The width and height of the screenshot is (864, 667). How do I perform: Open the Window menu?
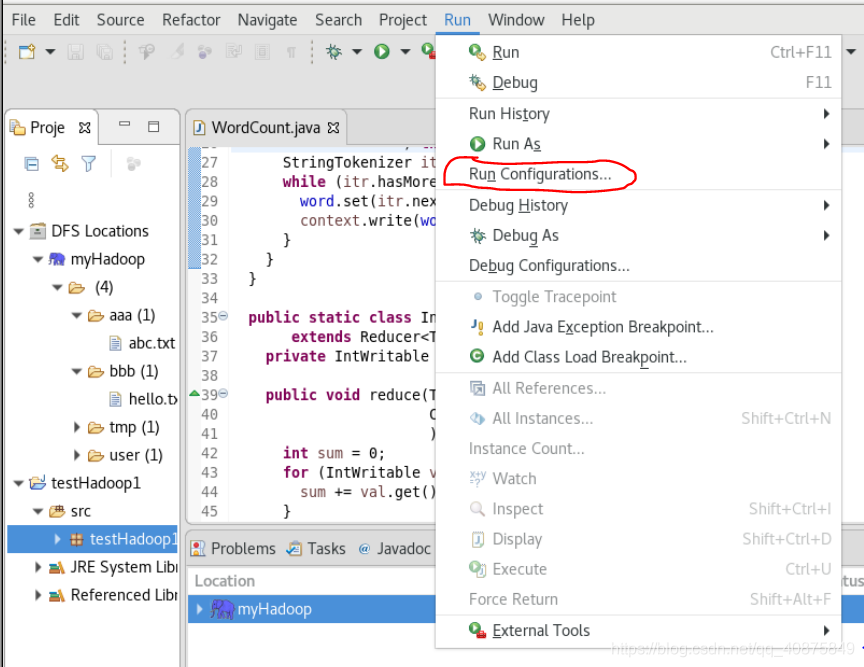tap(516, 19)
